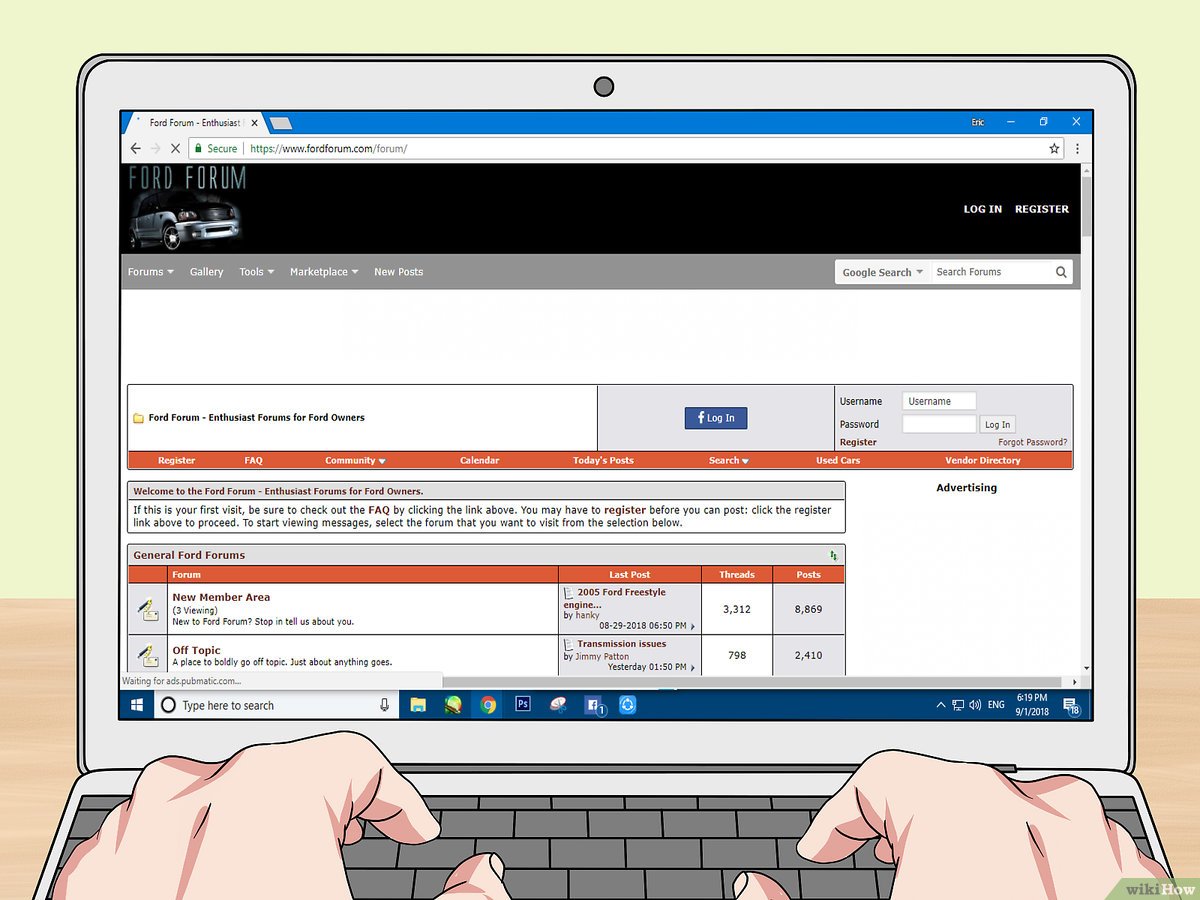Click the browser back arrow
This screenshot has height=900, width=1200.
tap(136, 148)
